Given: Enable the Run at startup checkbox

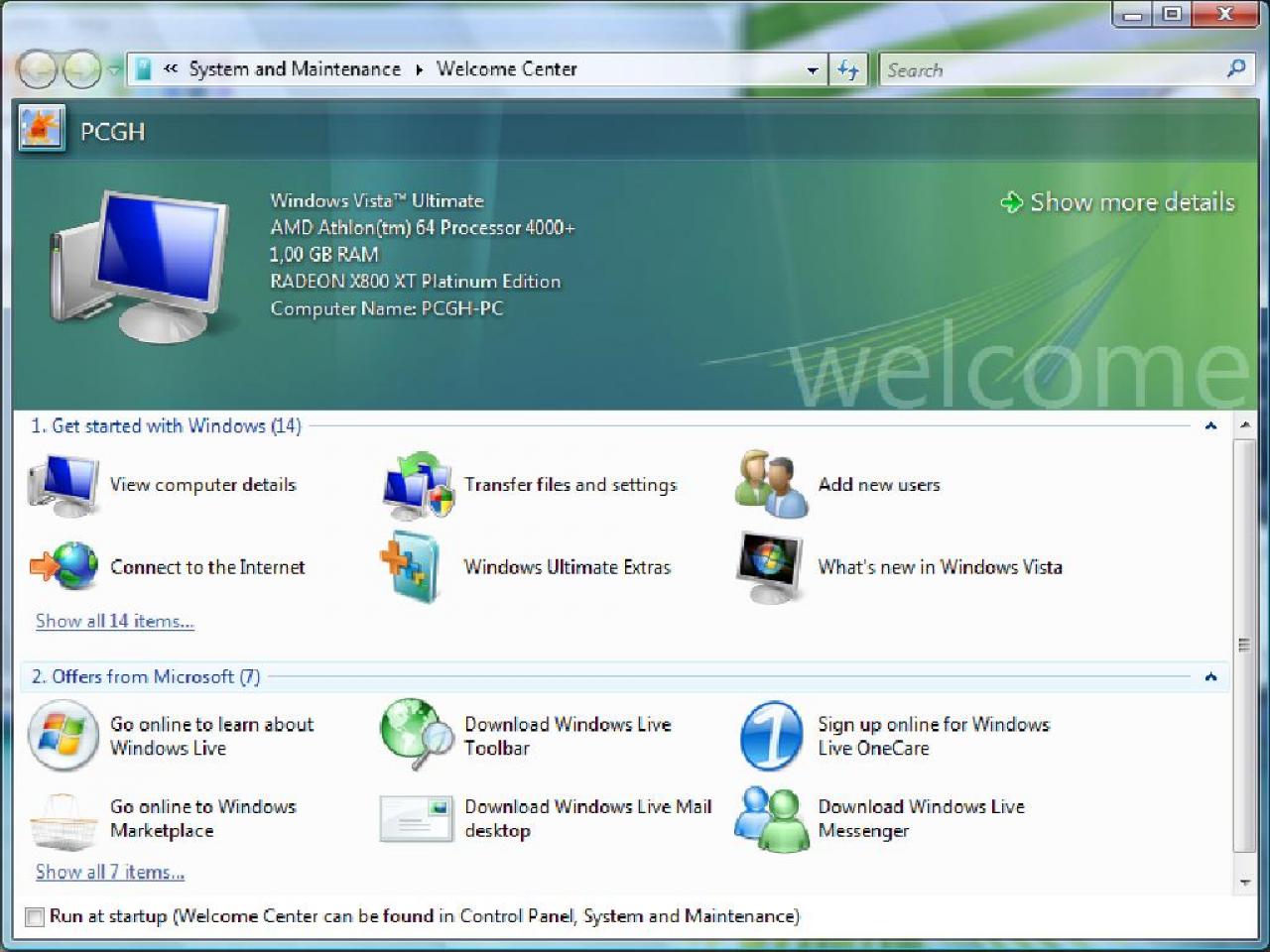Looking at the screenshot, I should pyautogui.click(x=35, y=917).
